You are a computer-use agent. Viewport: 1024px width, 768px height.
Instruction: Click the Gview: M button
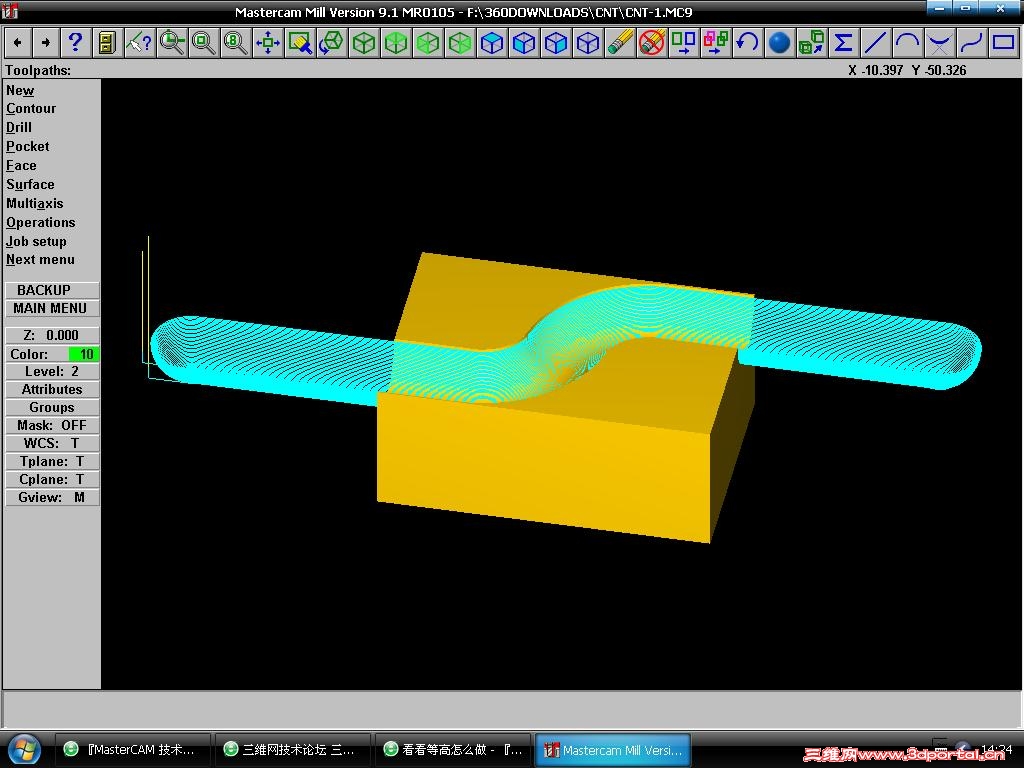[52, 497]
